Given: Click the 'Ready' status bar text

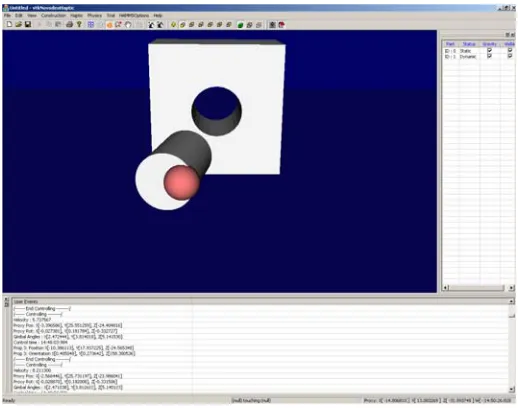Looking at the screenshot, I should (x=9, y=400).
